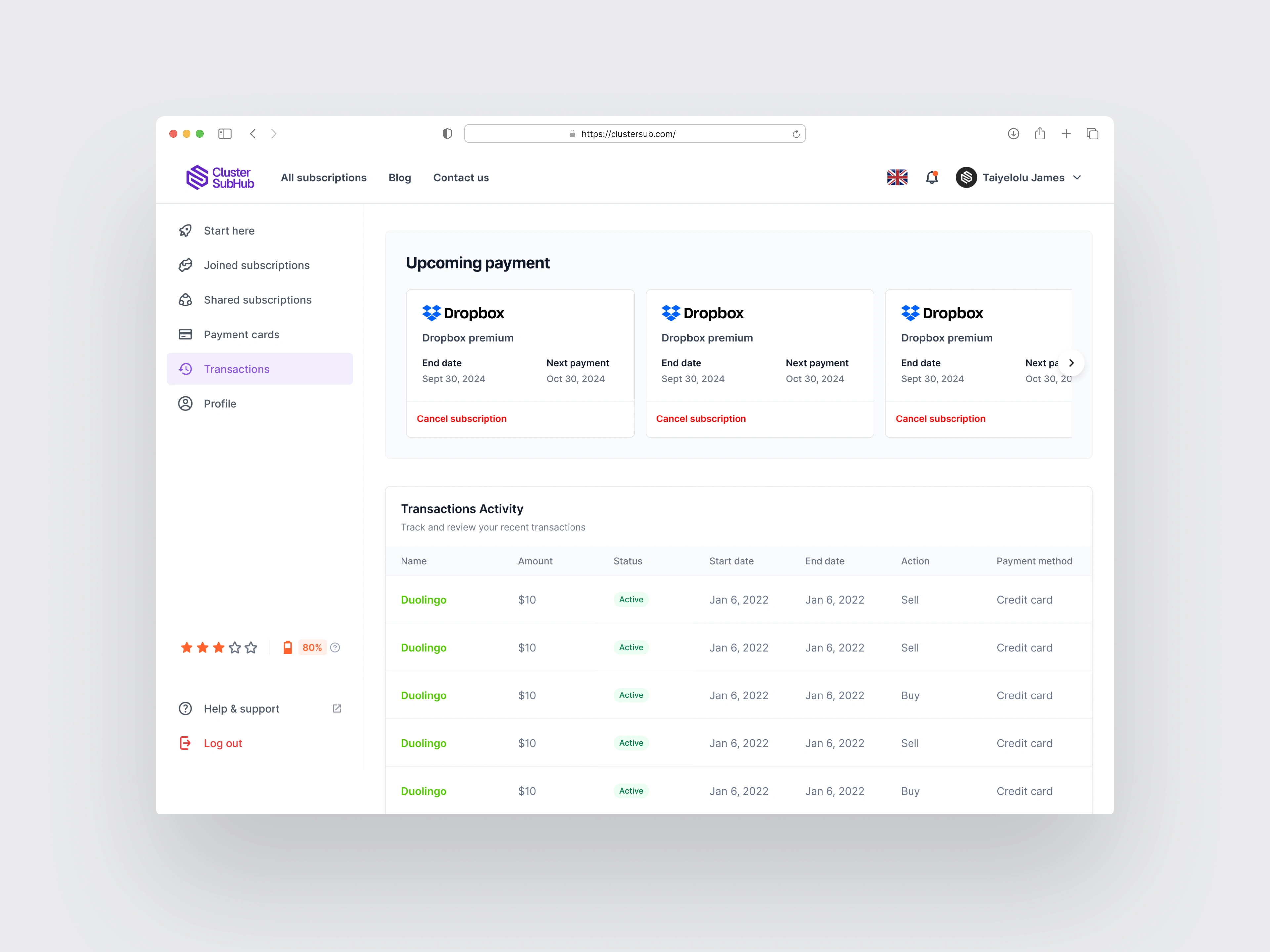Open the browser downloads icon

pos(1013,134)
